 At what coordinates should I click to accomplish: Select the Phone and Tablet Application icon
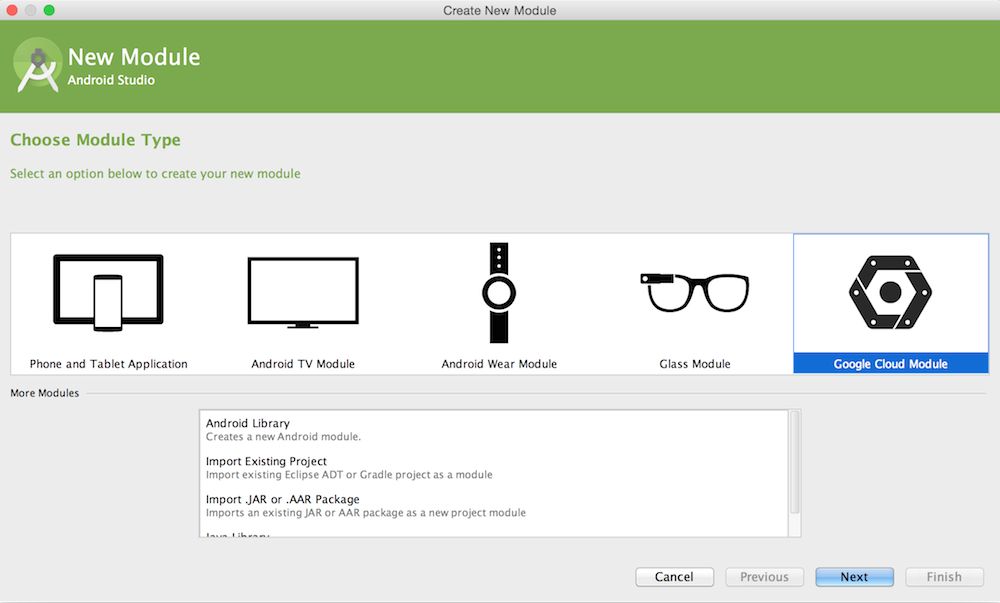click(x=108, y=293)
